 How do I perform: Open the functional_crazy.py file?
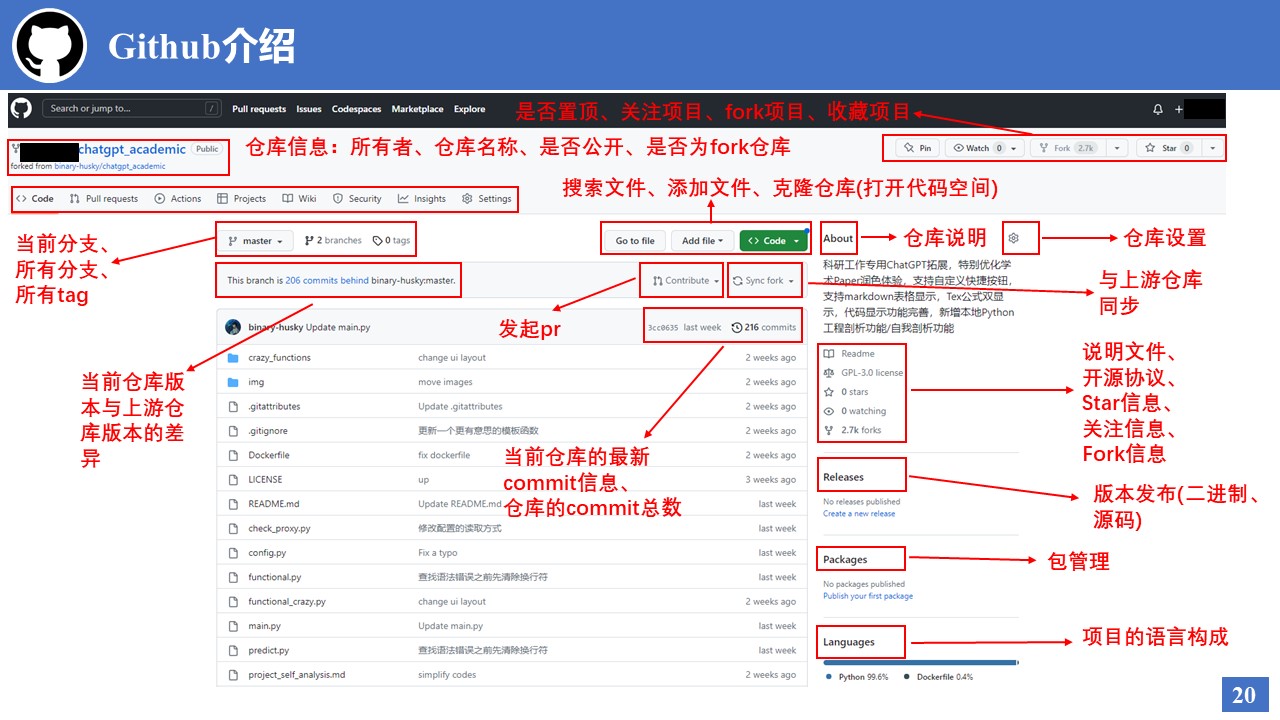pyautogui.click(x=287, y=602)
